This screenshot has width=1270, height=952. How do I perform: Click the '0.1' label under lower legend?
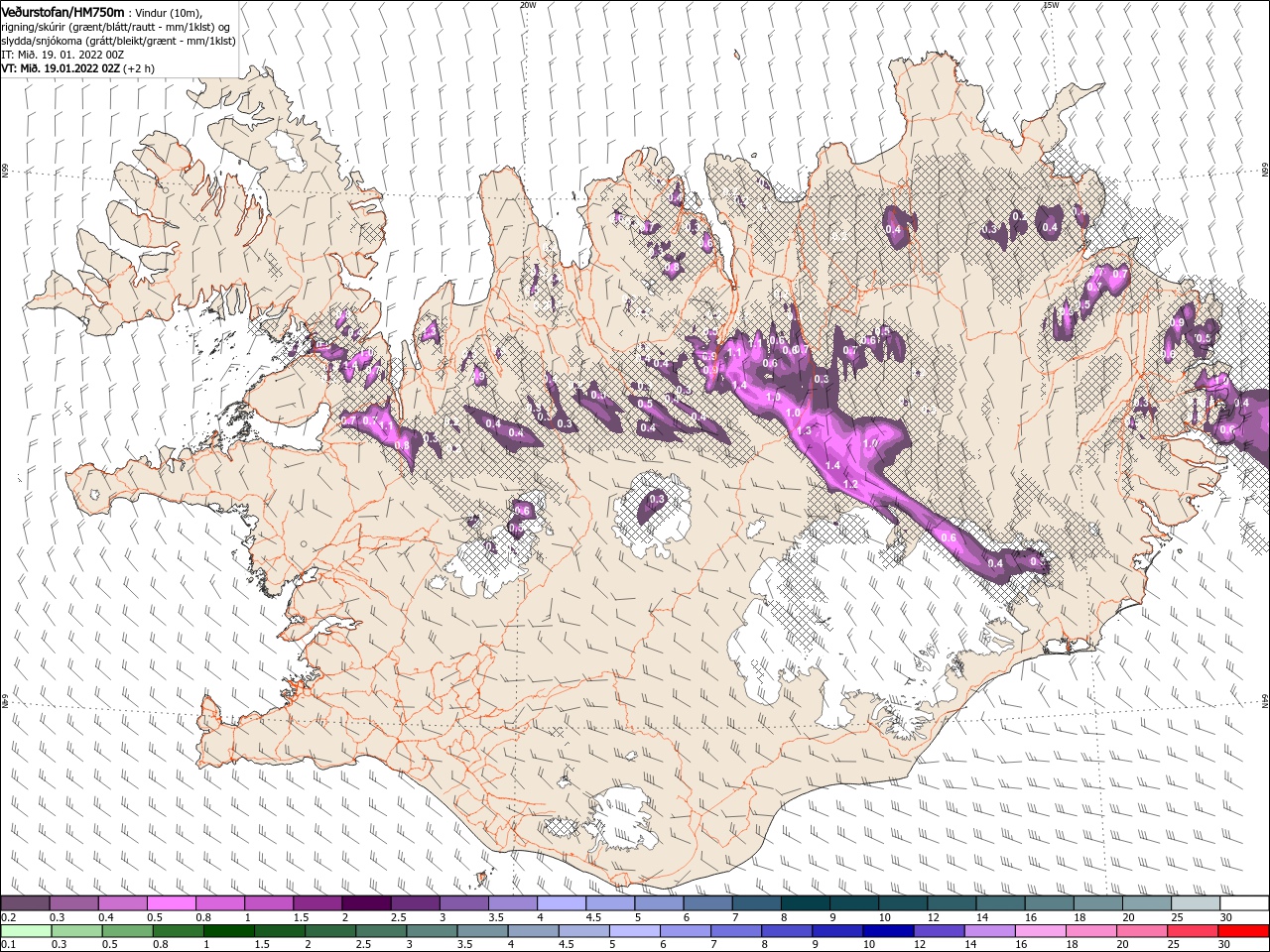[x=8, y=944]
